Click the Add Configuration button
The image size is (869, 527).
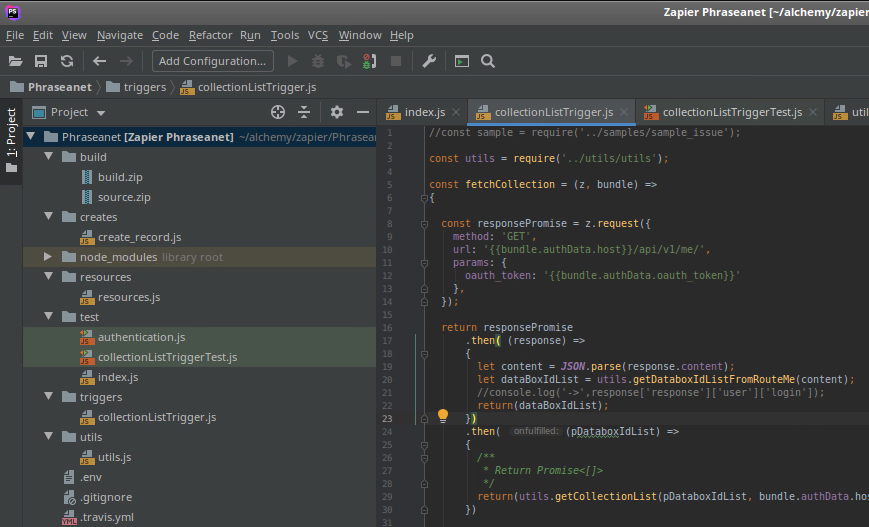(213, 61)
